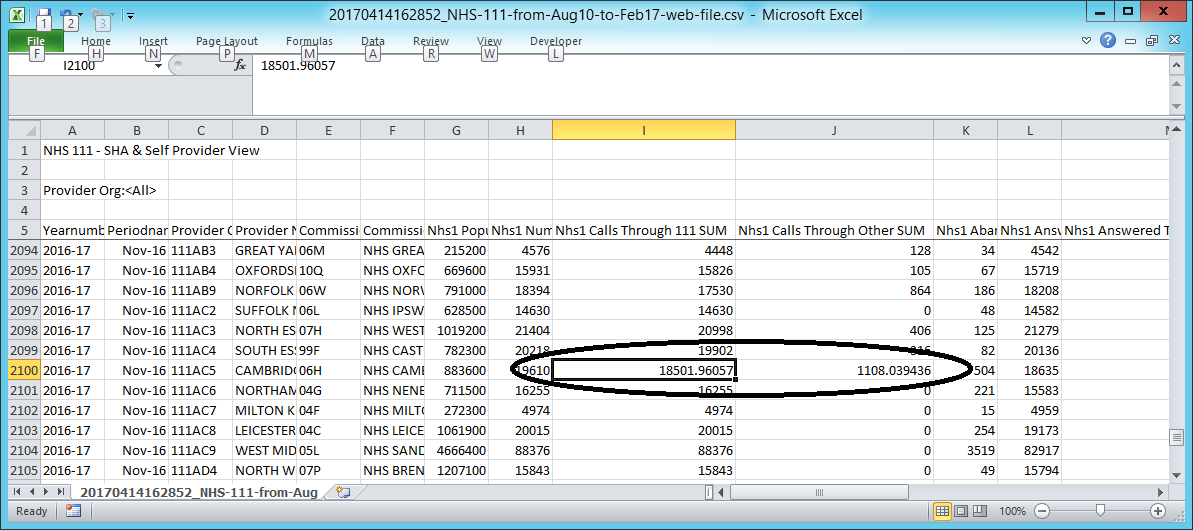
Task: Click the Undo arrow icon
Action: [68, 13]
